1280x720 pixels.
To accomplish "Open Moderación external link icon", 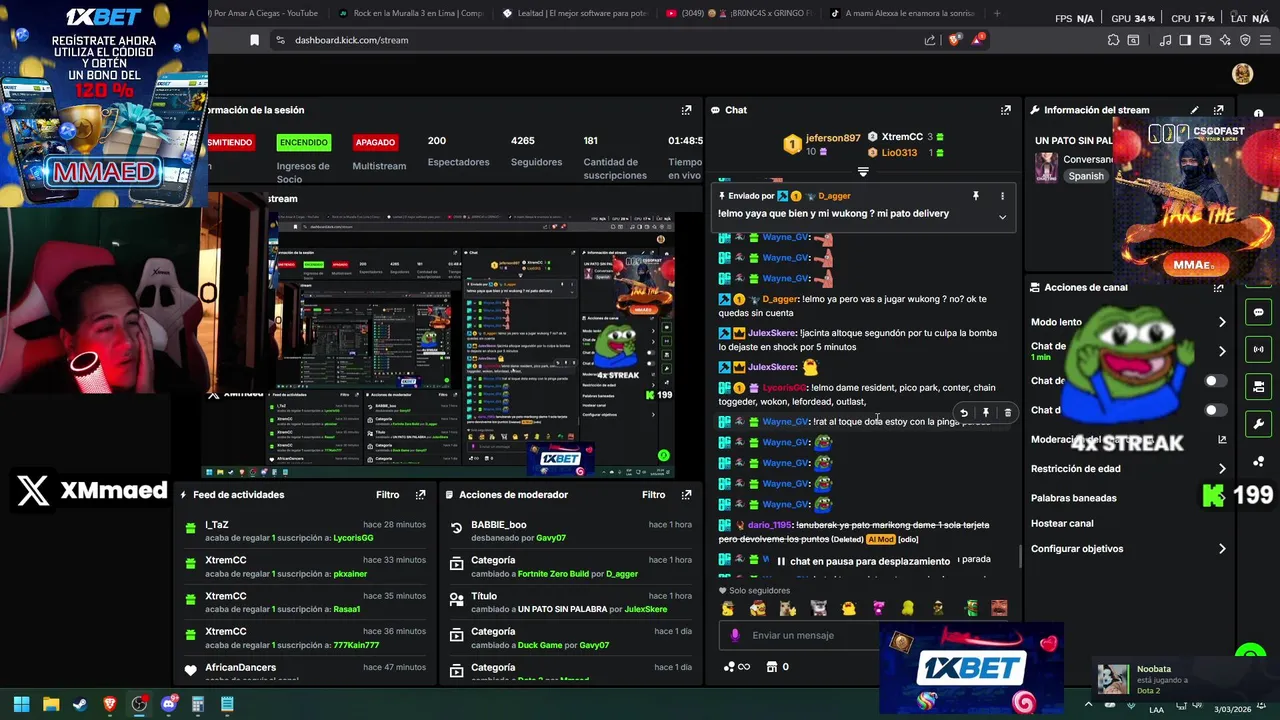I will [1222, 439].
